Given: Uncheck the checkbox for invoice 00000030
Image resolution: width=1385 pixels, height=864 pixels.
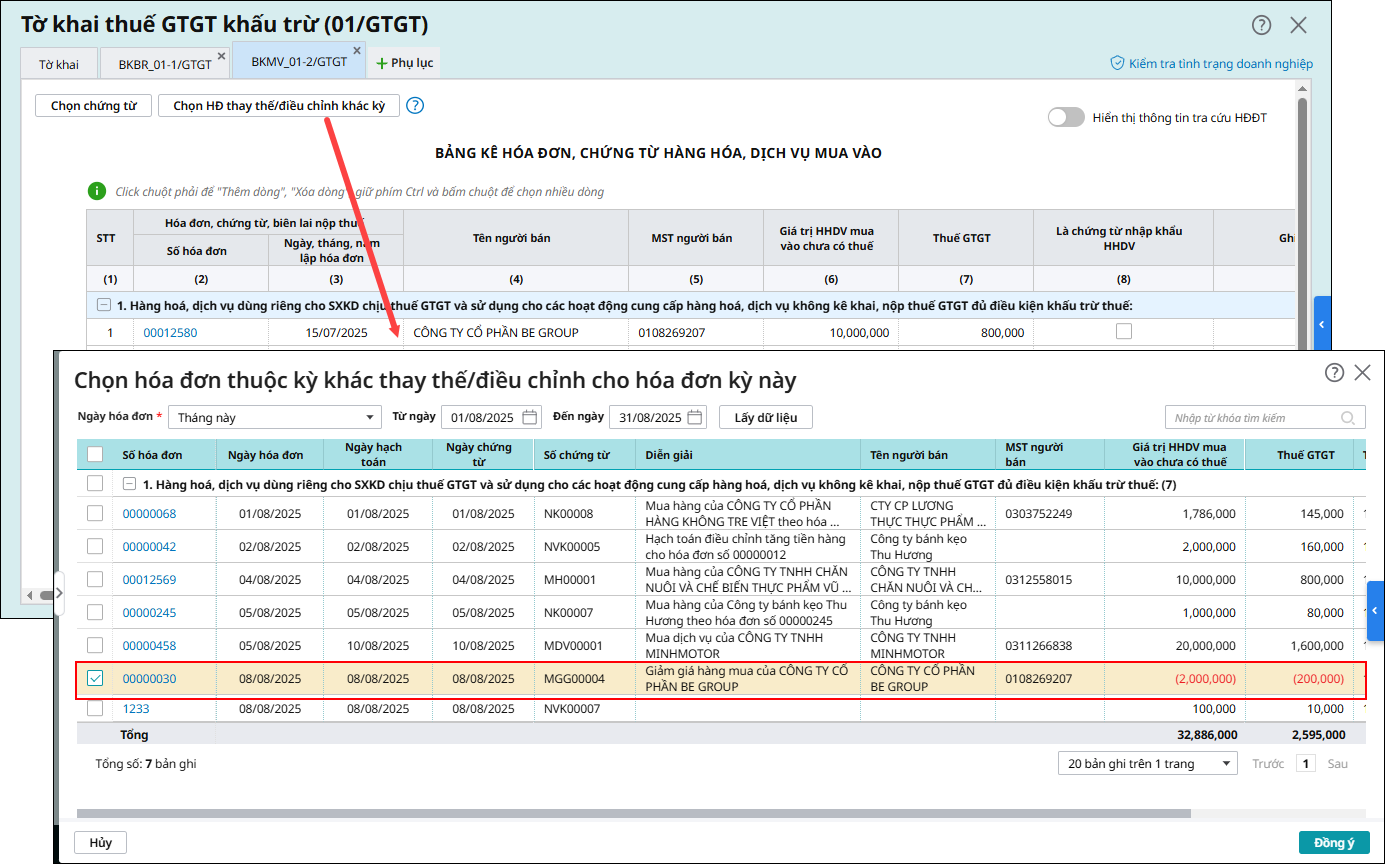Looking at the screenshot, I should coord(95,679).
